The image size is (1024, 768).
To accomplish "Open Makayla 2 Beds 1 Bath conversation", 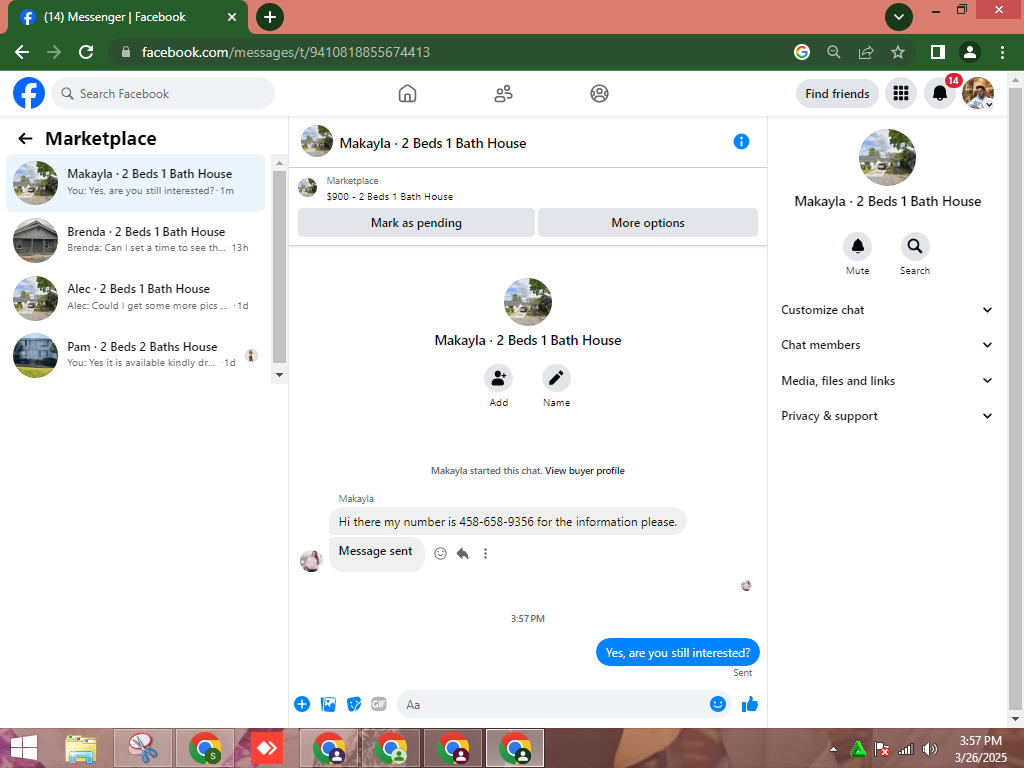I will pos(136,183).
